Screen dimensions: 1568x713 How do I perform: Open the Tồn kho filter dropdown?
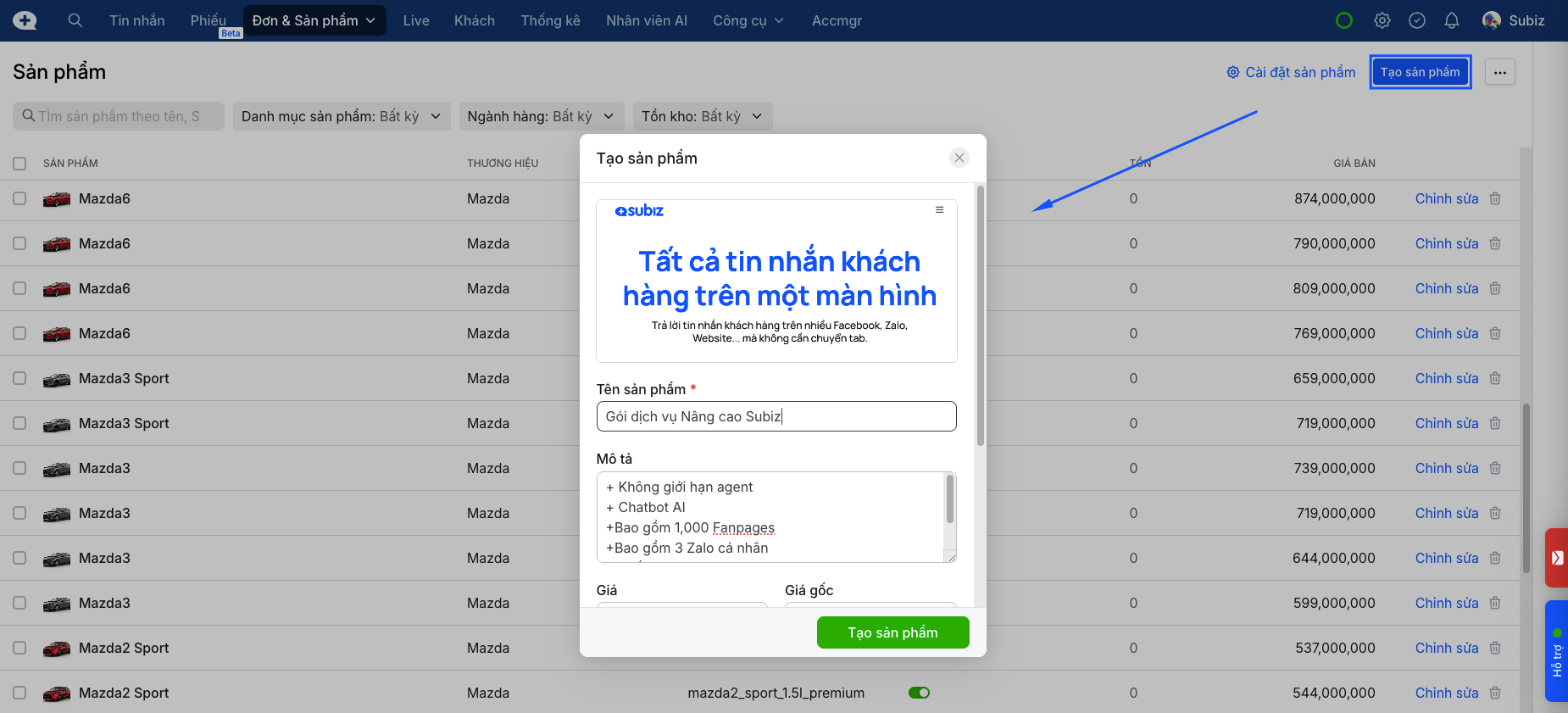coord(702,116)
